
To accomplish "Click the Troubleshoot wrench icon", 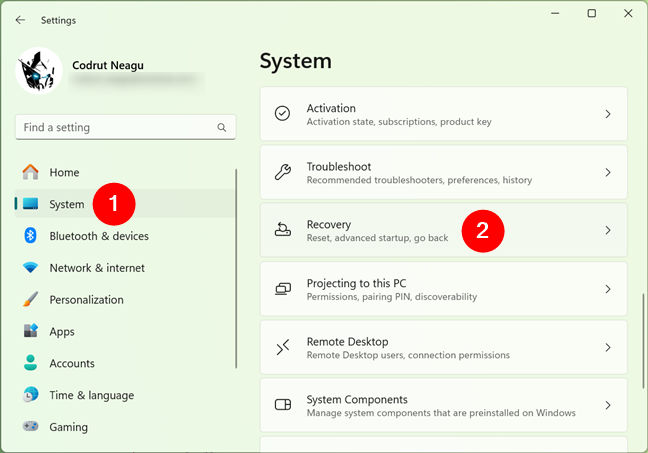I will (x=283, y=172).
